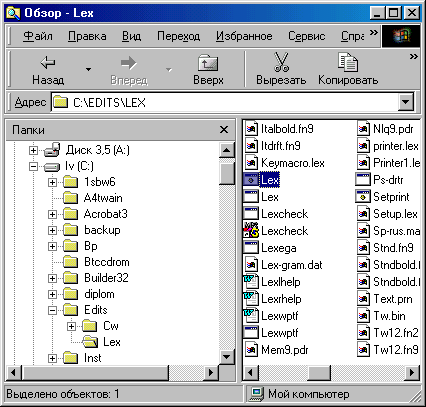Image resolution: width=426 pixels, height=407 pixels.
Task: Click the Вырезать scissors icon
Action: click(281, 62)
